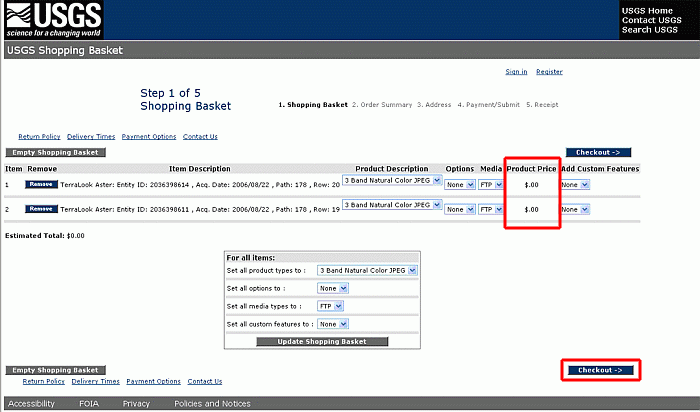The image size is (700, 412).
Task: Remove item 1 from the basket
Action: [41, 184]
